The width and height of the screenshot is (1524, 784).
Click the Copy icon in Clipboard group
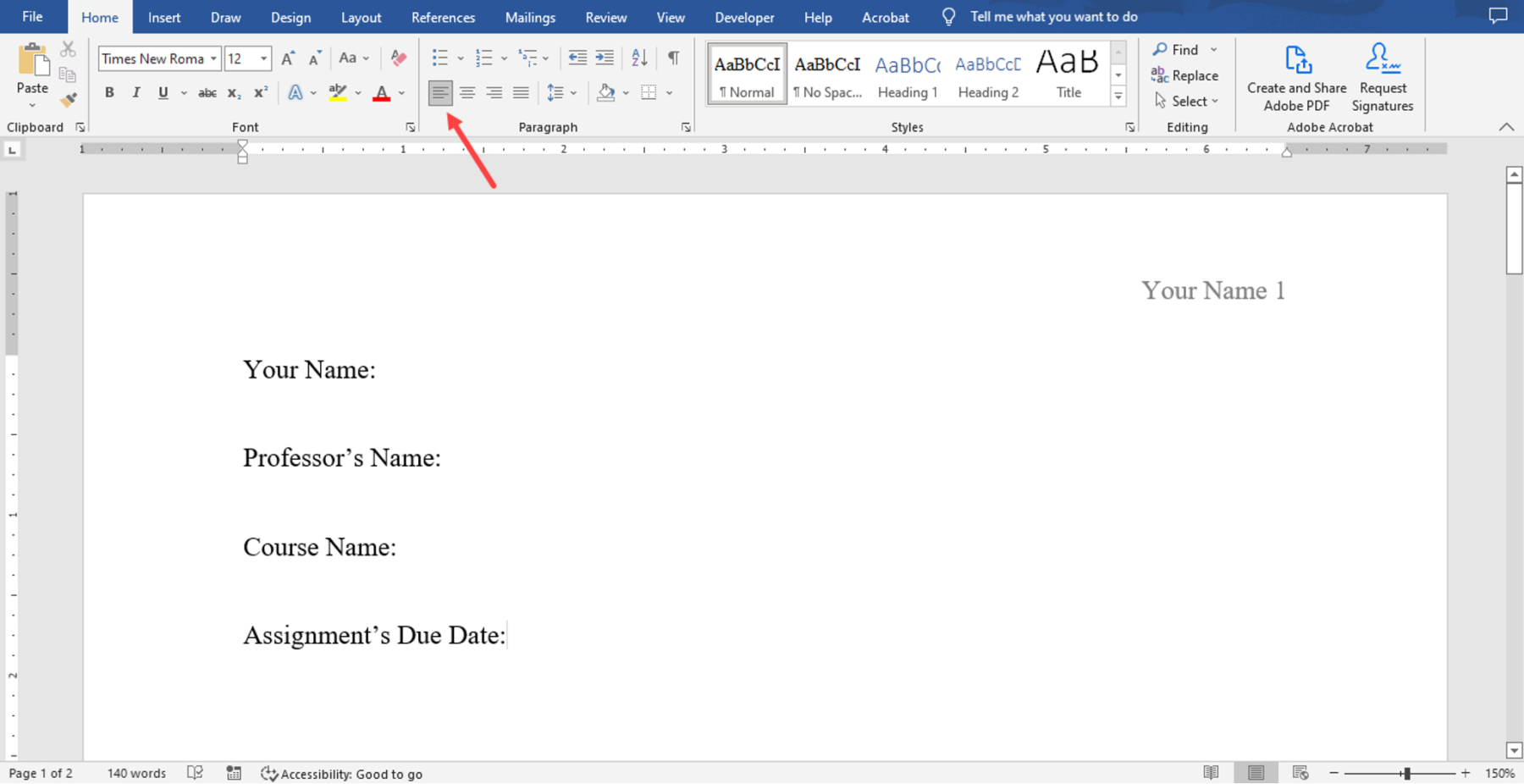[x=68, y=75]
